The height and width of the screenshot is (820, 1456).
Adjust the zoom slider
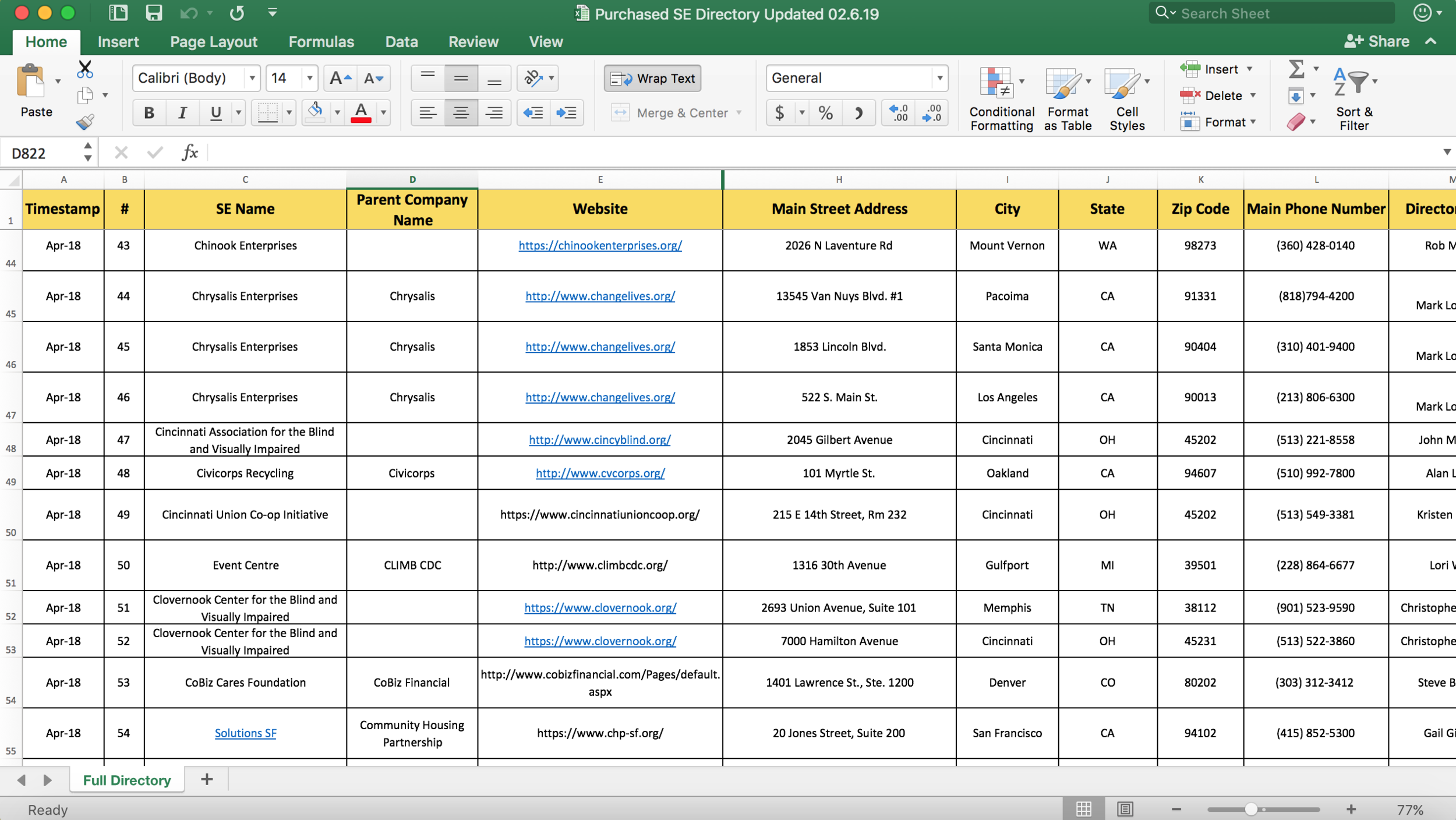tap(1252, 809)
